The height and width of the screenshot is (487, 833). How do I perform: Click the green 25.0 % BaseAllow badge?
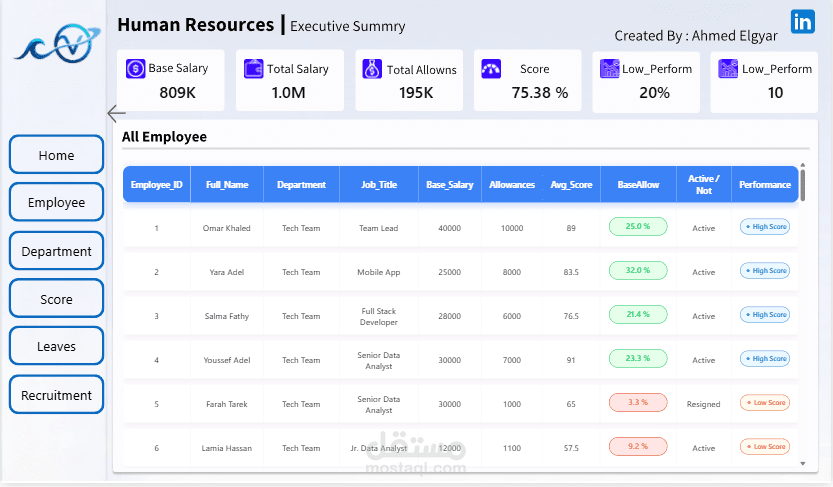coord(637,227)
